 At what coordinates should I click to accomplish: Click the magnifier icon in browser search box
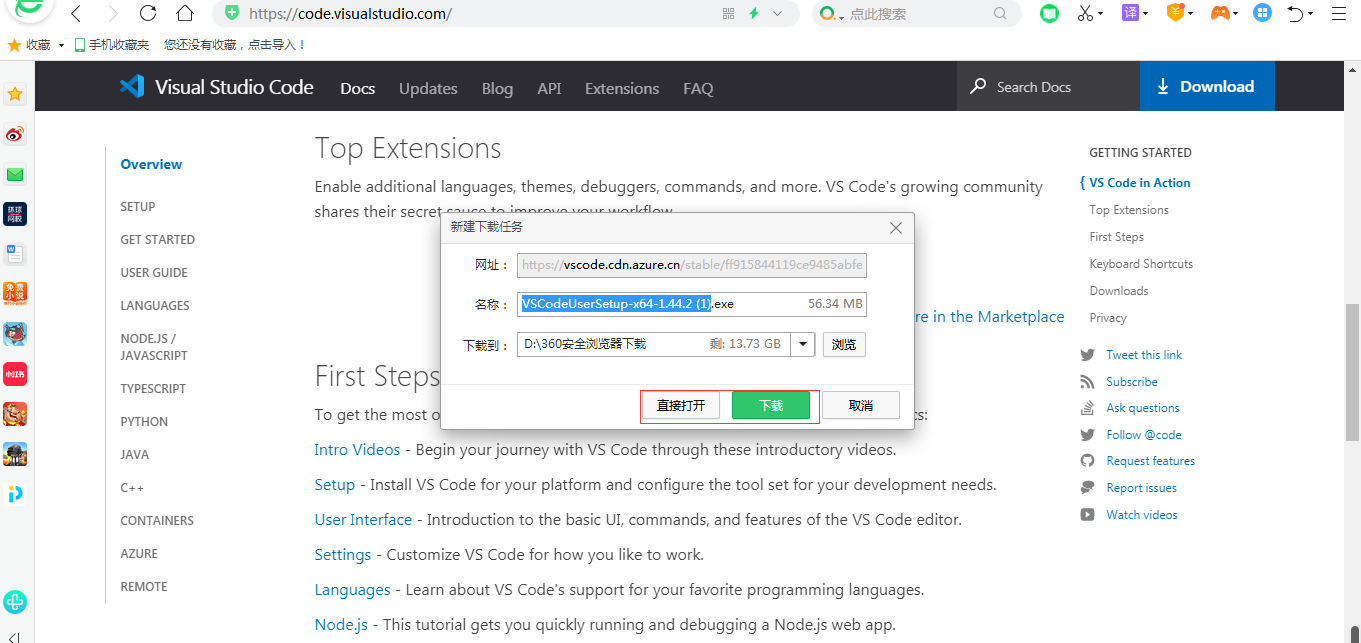(x=1000, y=14)
